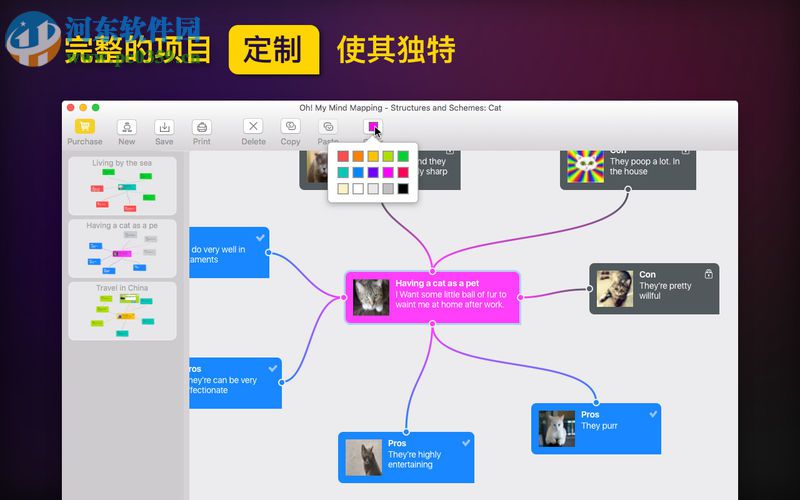Toggle checkmark on the 'affectionate' node
This screenshot has width=800, height=500.
pyautogui.click(x=273, y=368)
